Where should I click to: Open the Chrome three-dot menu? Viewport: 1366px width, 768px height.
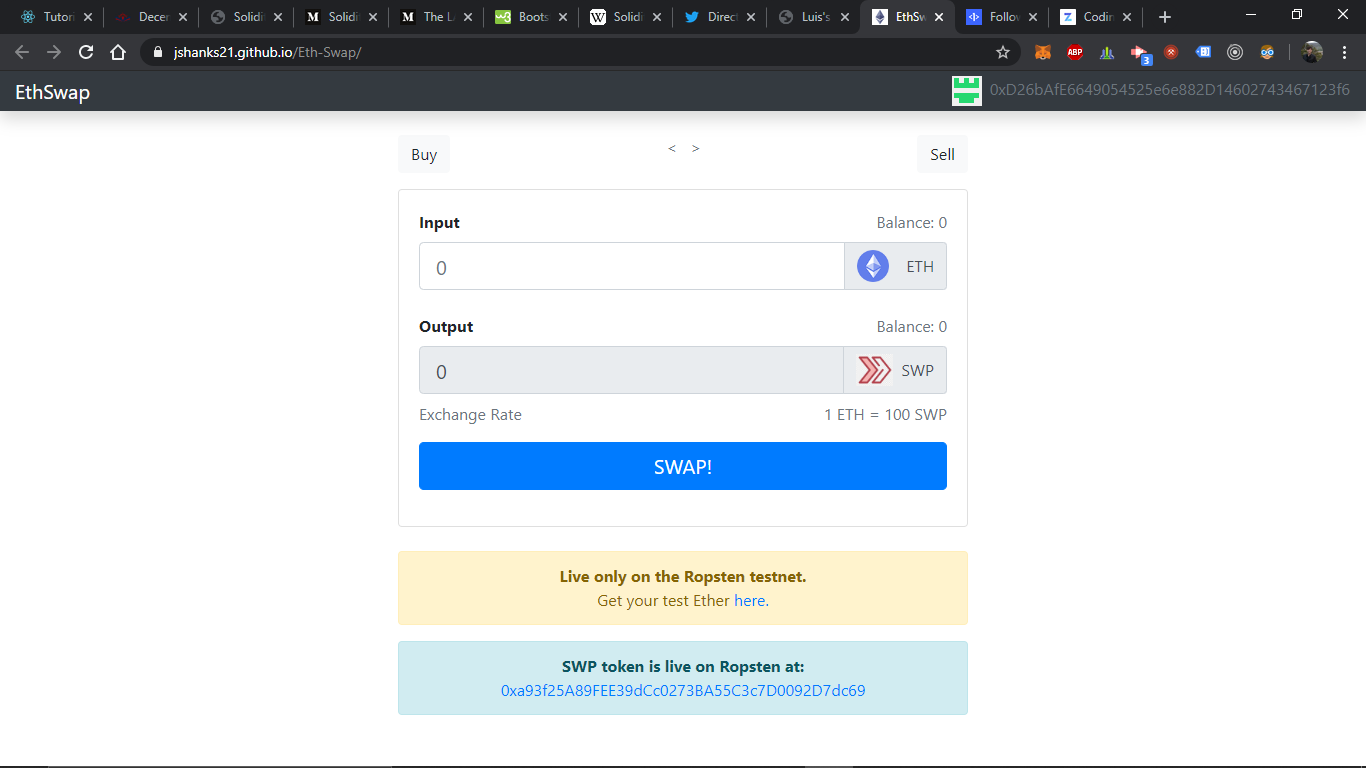[x=1345, y=52]
